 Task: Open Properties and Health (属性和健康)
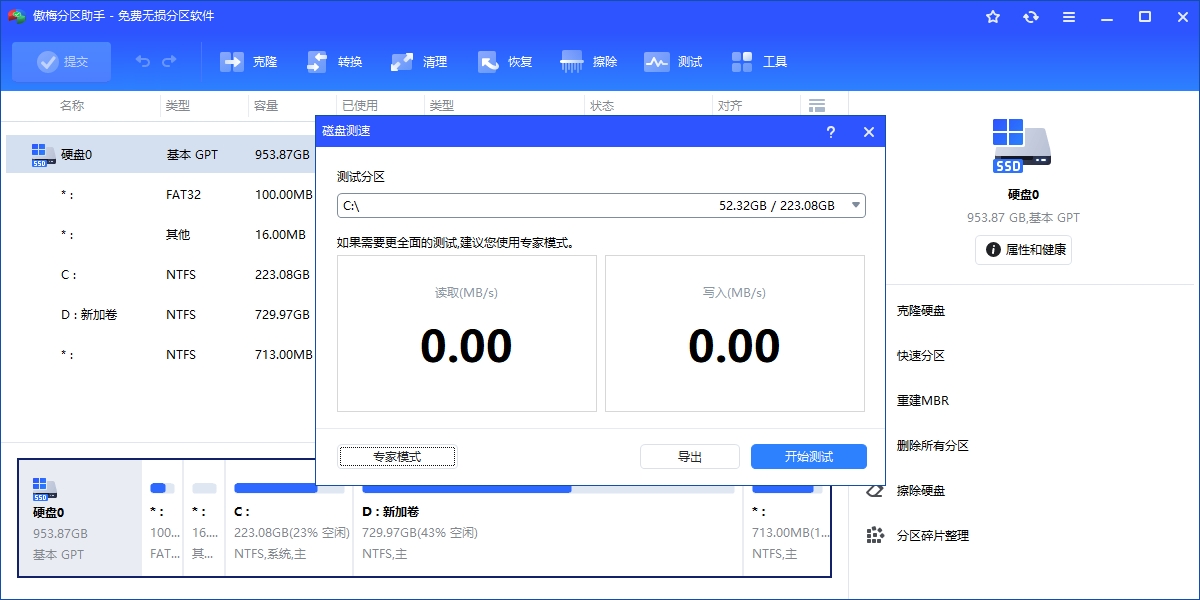[1023, 250]
